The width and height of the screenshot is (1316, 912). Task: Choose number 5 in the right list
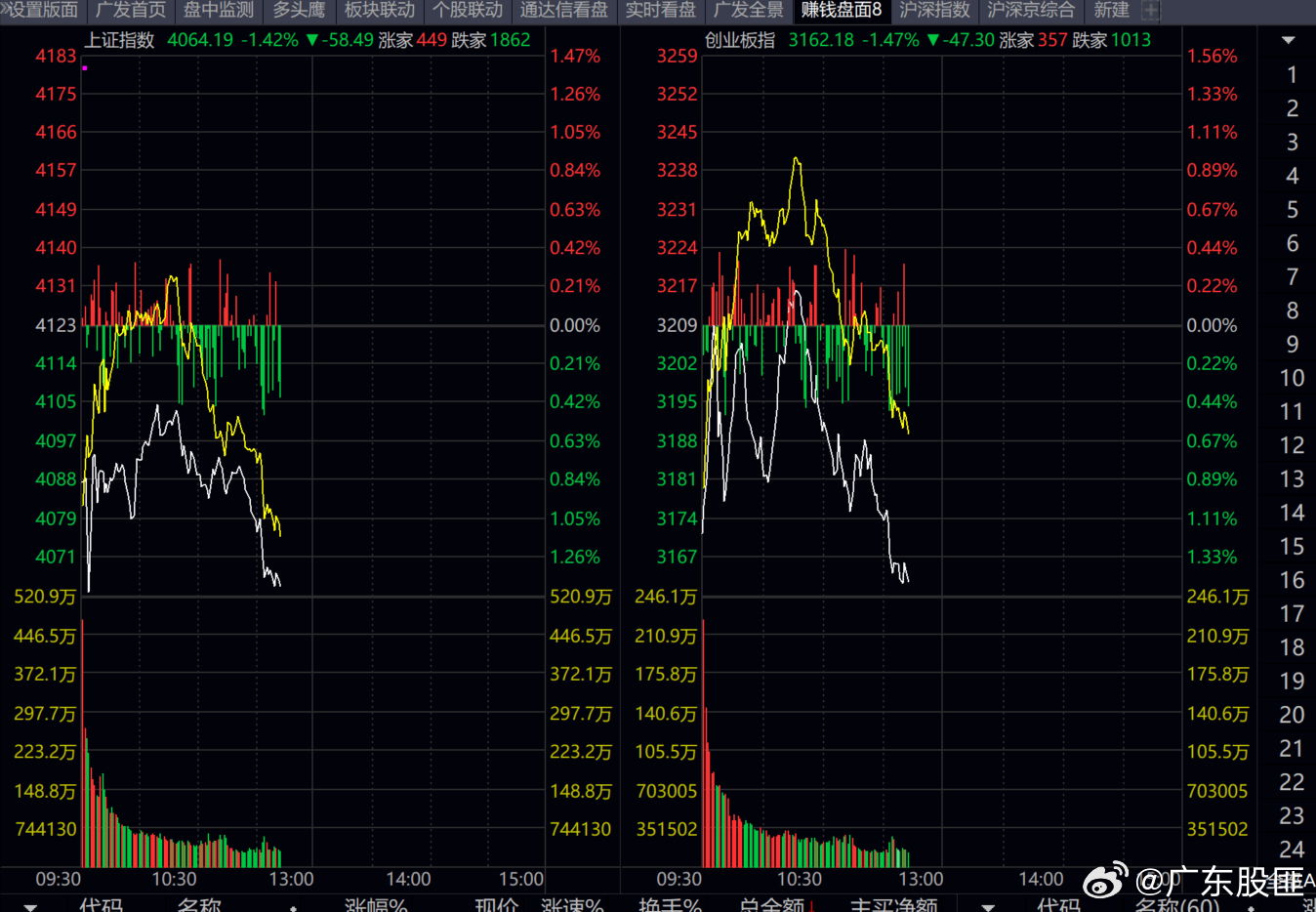click(1292, 210)
